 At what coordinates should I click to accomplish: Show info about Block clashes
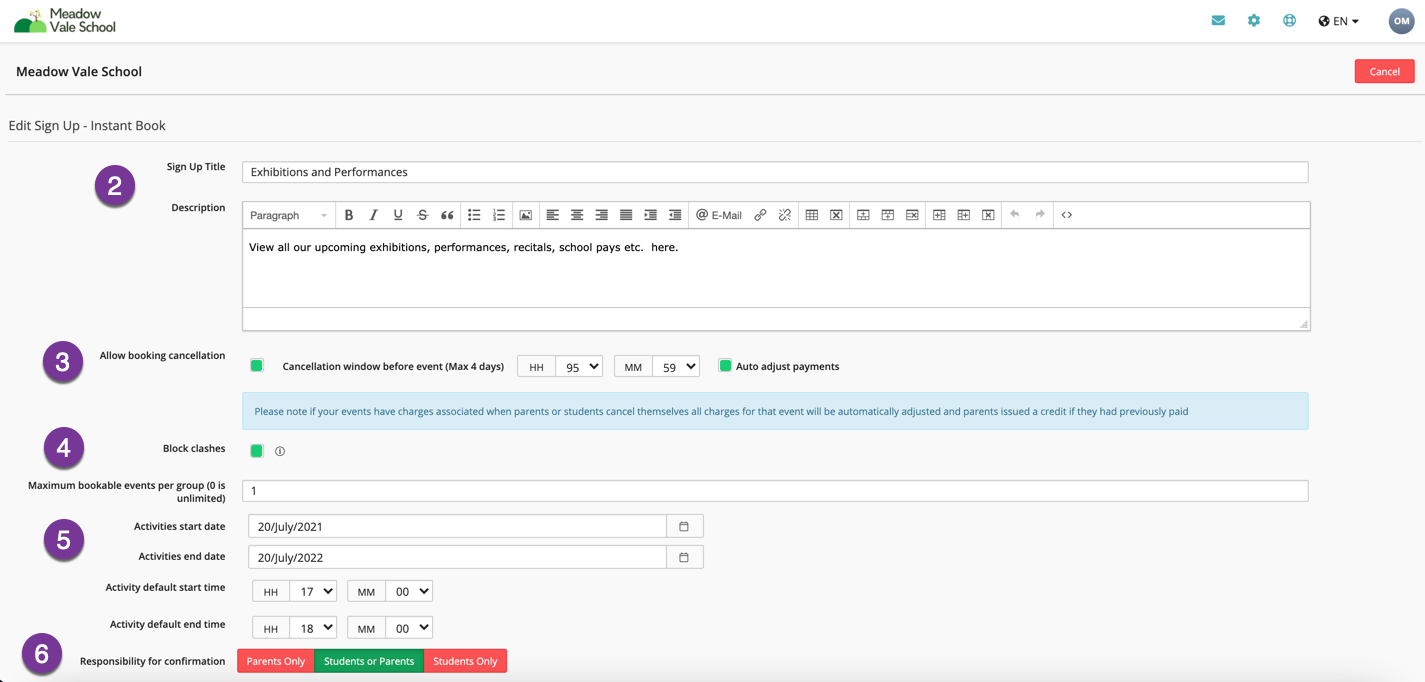[280, 451]
